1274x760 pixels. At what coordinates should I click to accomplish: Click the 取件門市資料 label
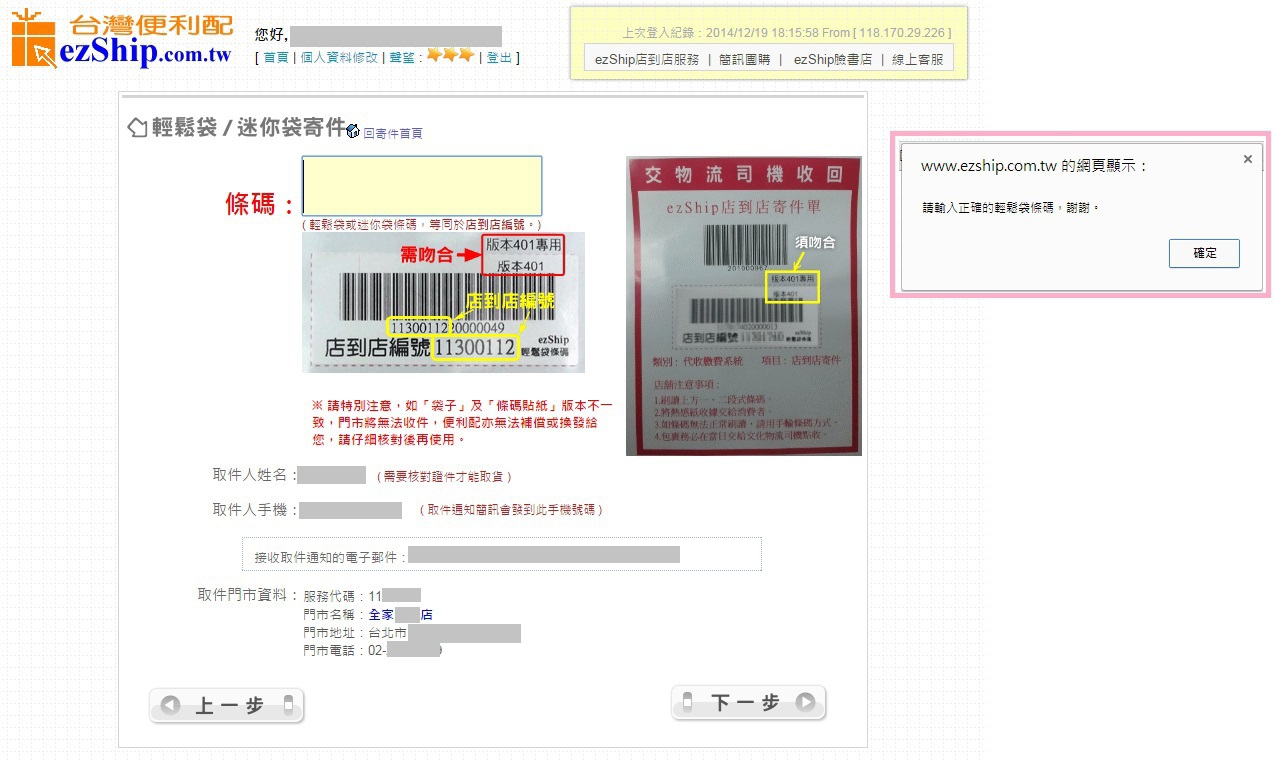[x=248, y=595]
